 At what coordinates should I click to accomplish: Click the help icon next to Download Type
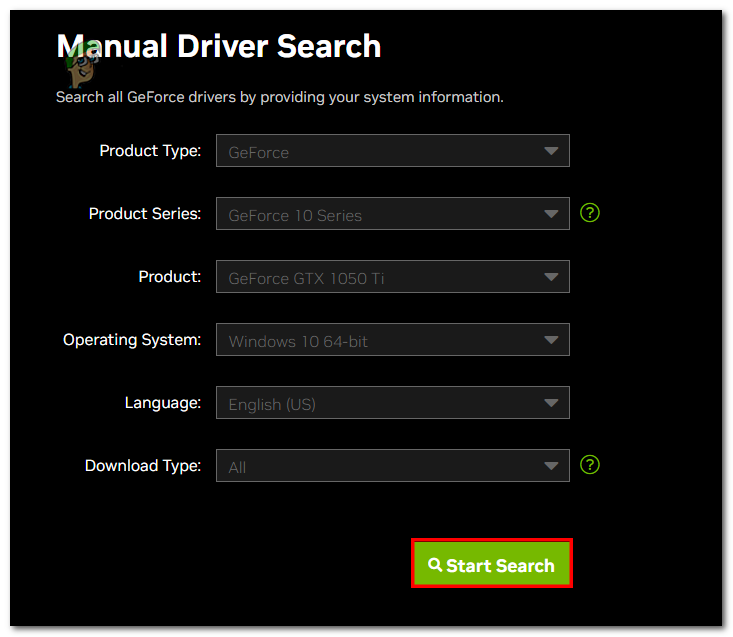pos(589,465)
